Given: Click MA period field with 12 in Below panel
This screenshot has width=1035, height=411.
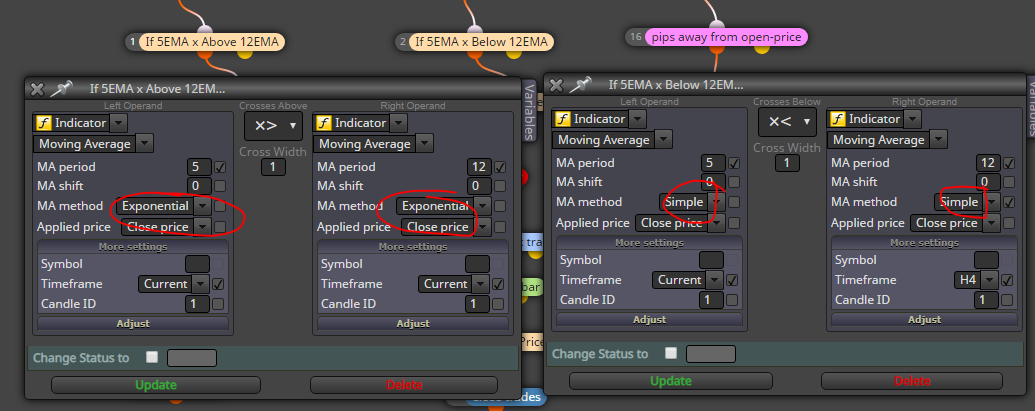Looking at the screenshot, I should pos(988,163).
